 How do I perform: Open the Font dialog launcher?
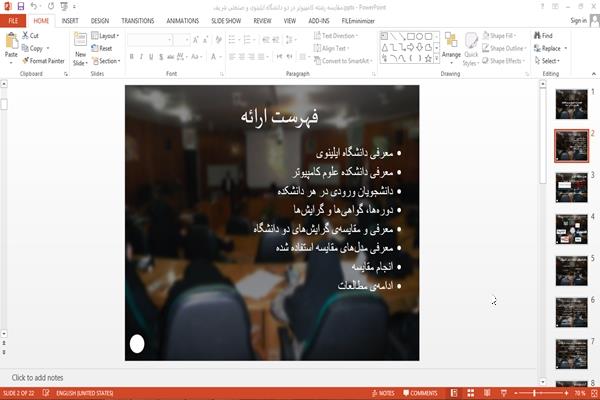(222, 74)
